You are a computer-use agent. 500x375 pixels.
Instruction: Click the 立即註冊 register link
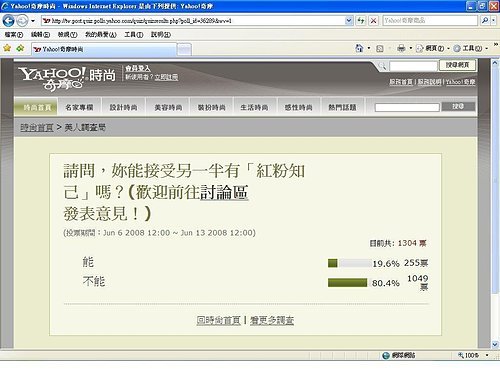click(166, 77)
